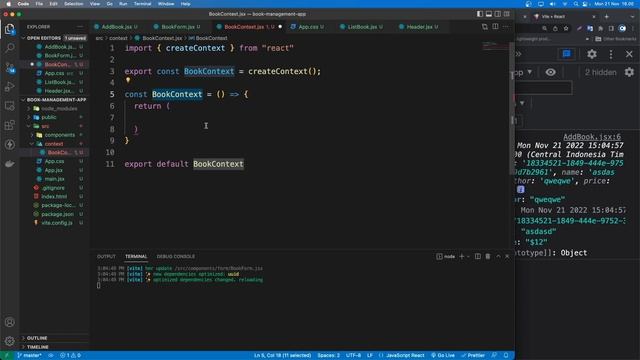The image size is (640, 360).
Task: Toggle the primary side bar layout
Action: (x=480, y=14)
